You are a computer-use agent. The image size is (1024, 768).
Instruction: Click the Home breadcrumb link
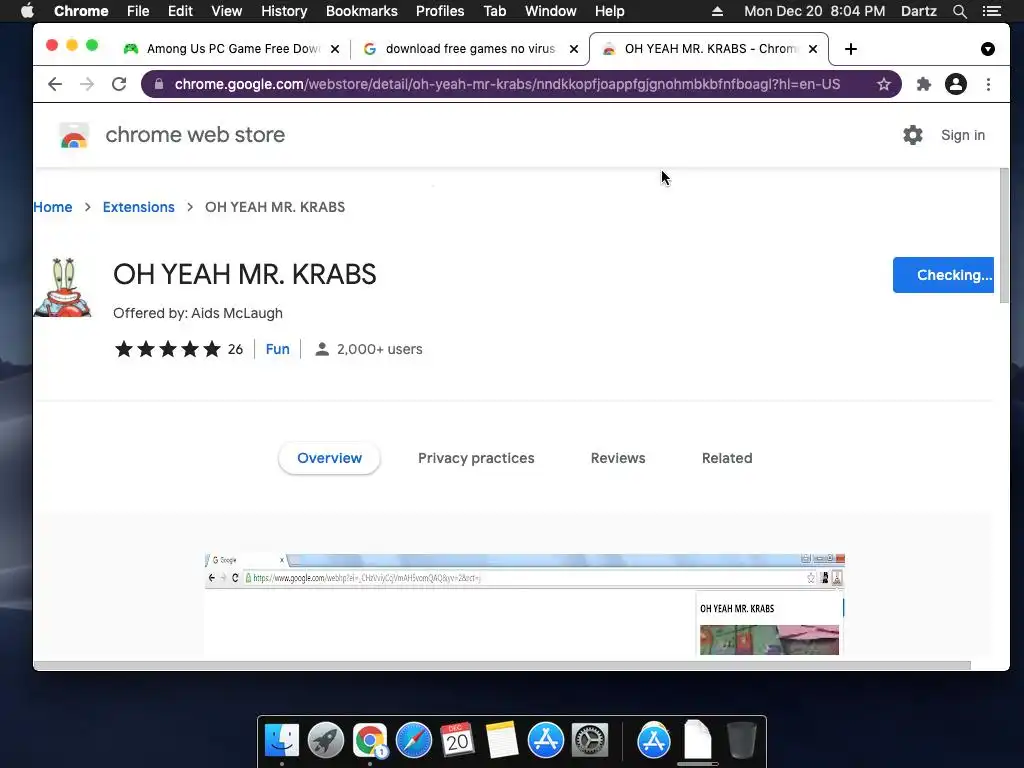click(53, 207)
